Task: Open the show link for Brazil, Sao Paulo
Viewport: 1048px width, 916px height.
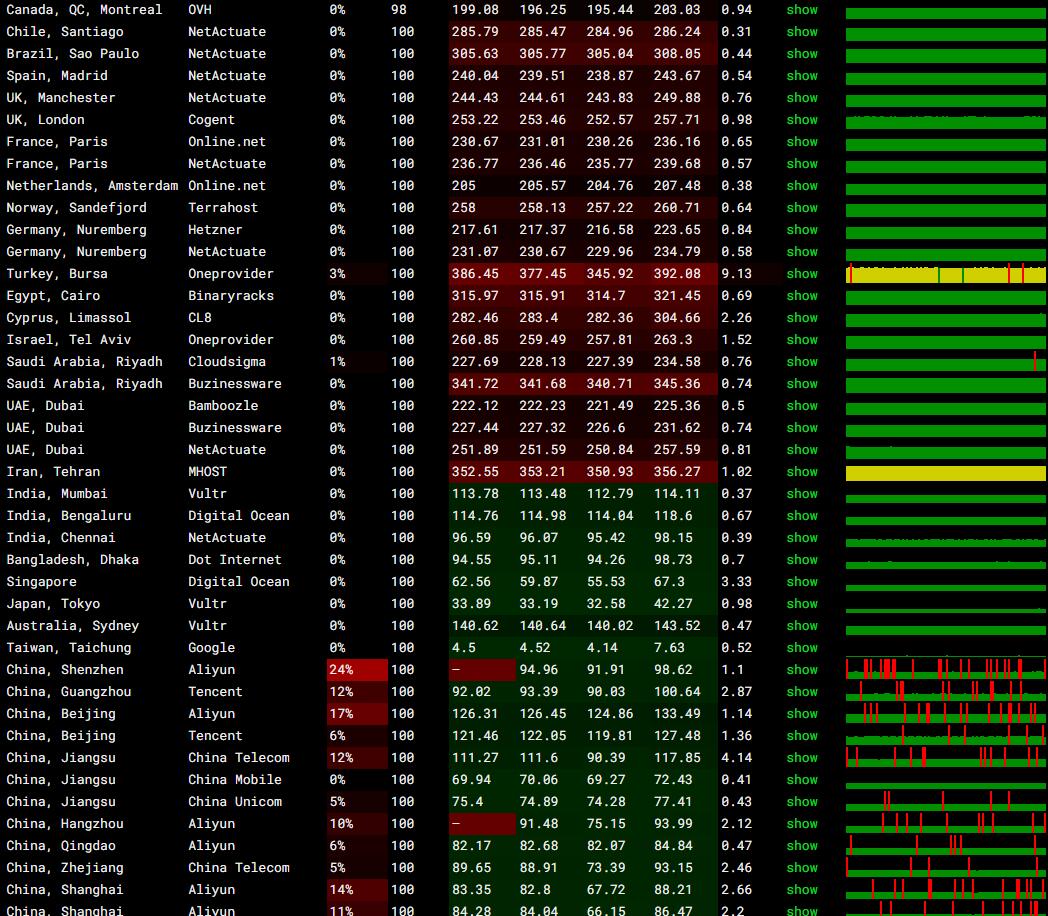Action: (801, 53)
